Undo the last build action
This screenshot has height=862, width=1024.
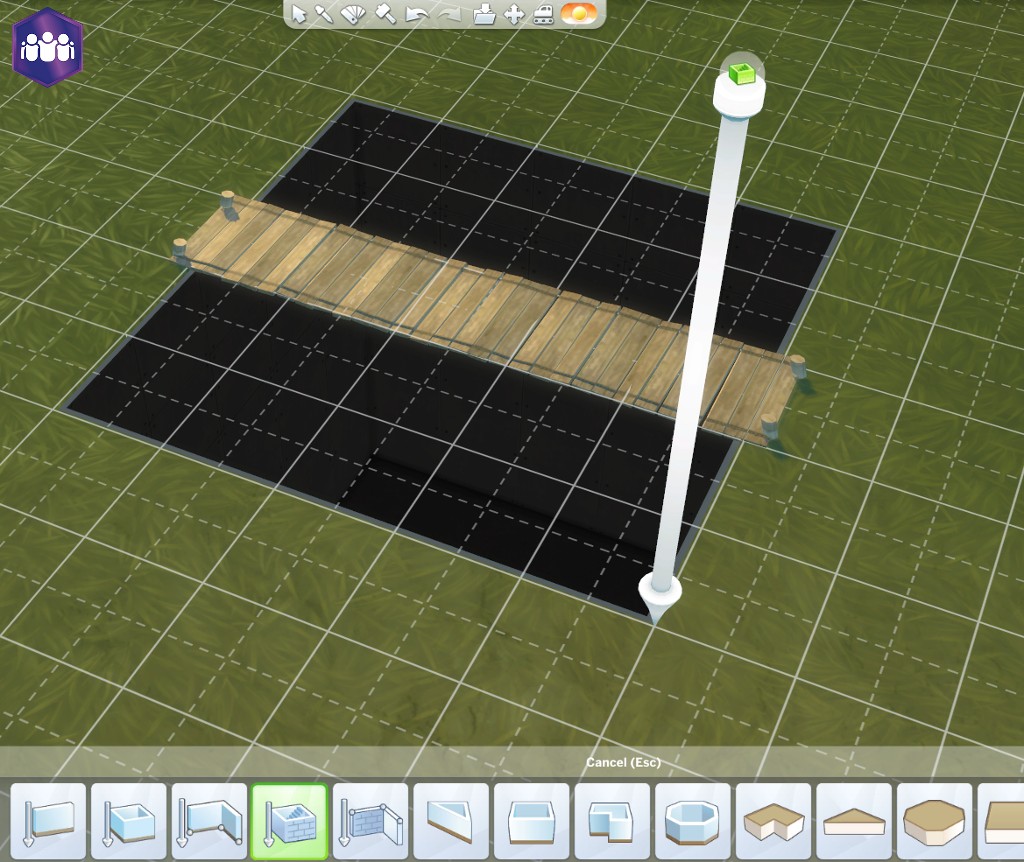pyautogui.click(x=416, y=14)
